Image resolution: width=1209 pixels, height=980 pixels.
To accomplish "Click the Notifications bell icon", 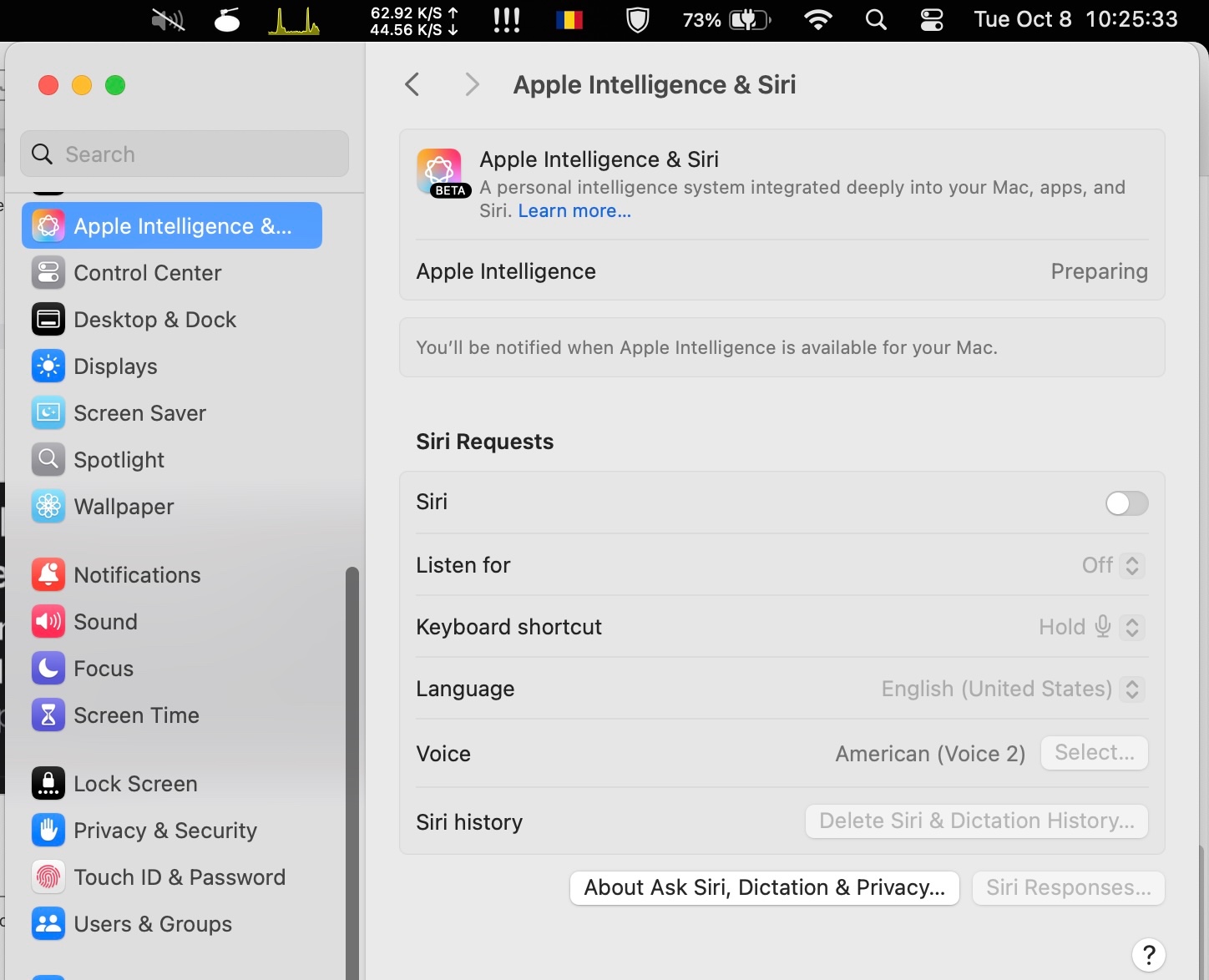I will [x=48, y=574].
